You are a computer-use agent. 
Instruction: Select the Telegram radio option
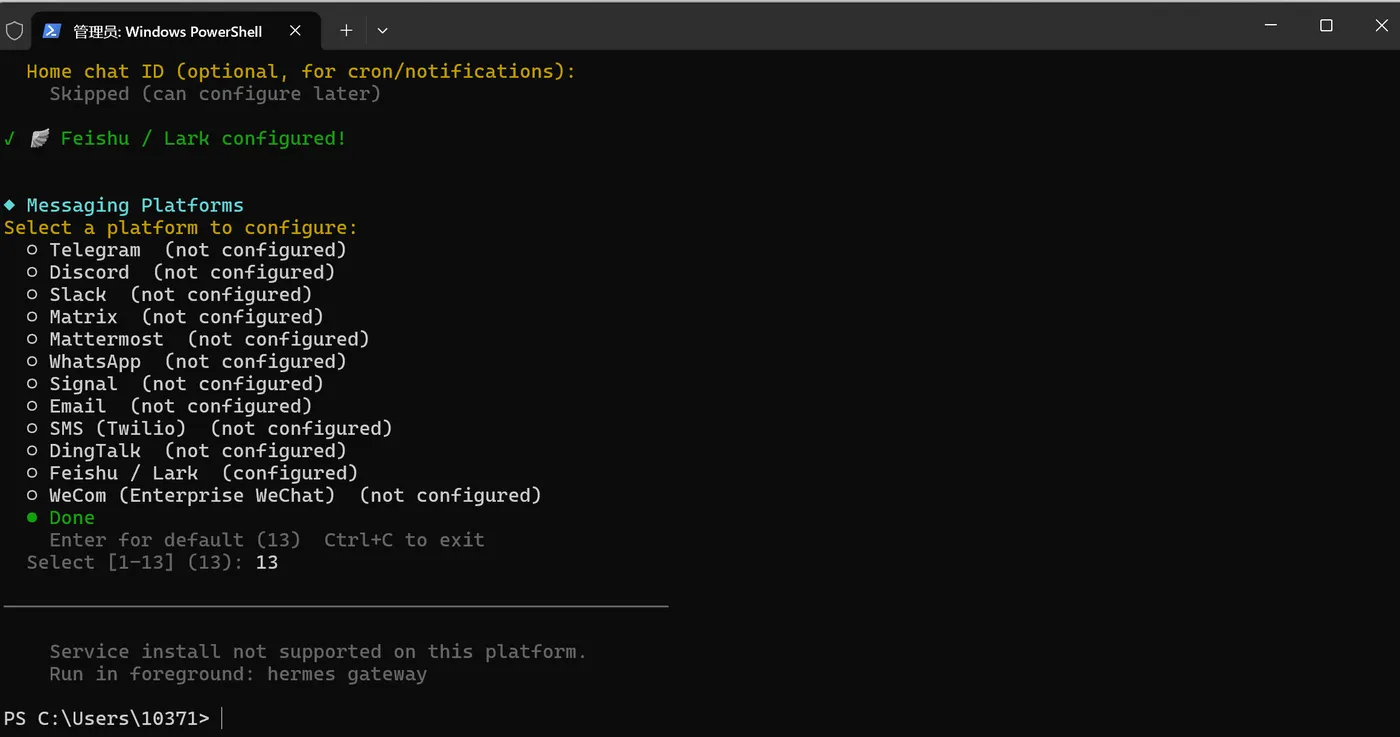click(33, 250)
